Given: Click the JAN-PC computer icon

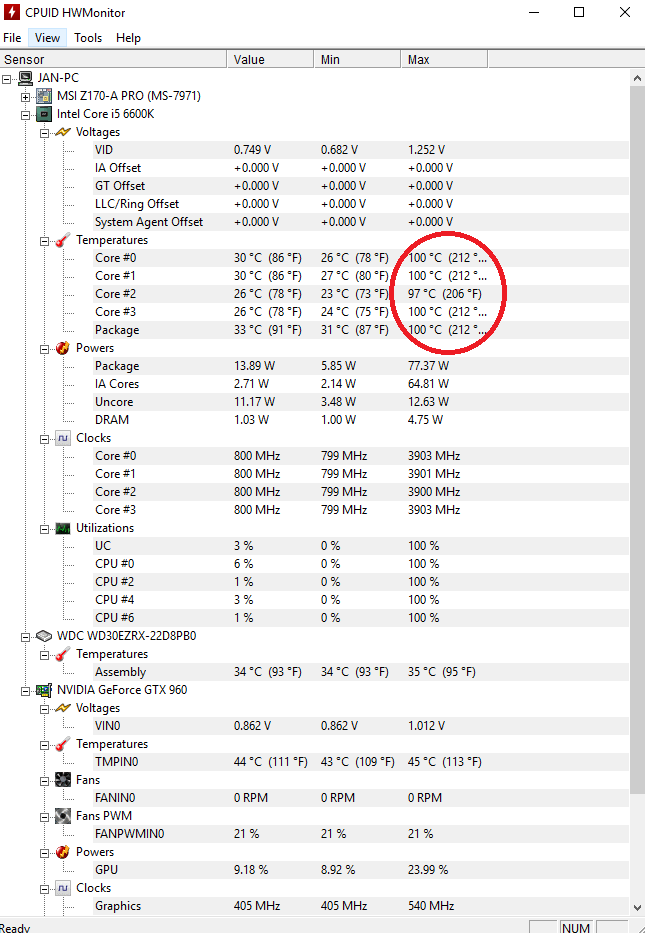Looking at the screenshot, I should 25,78.
